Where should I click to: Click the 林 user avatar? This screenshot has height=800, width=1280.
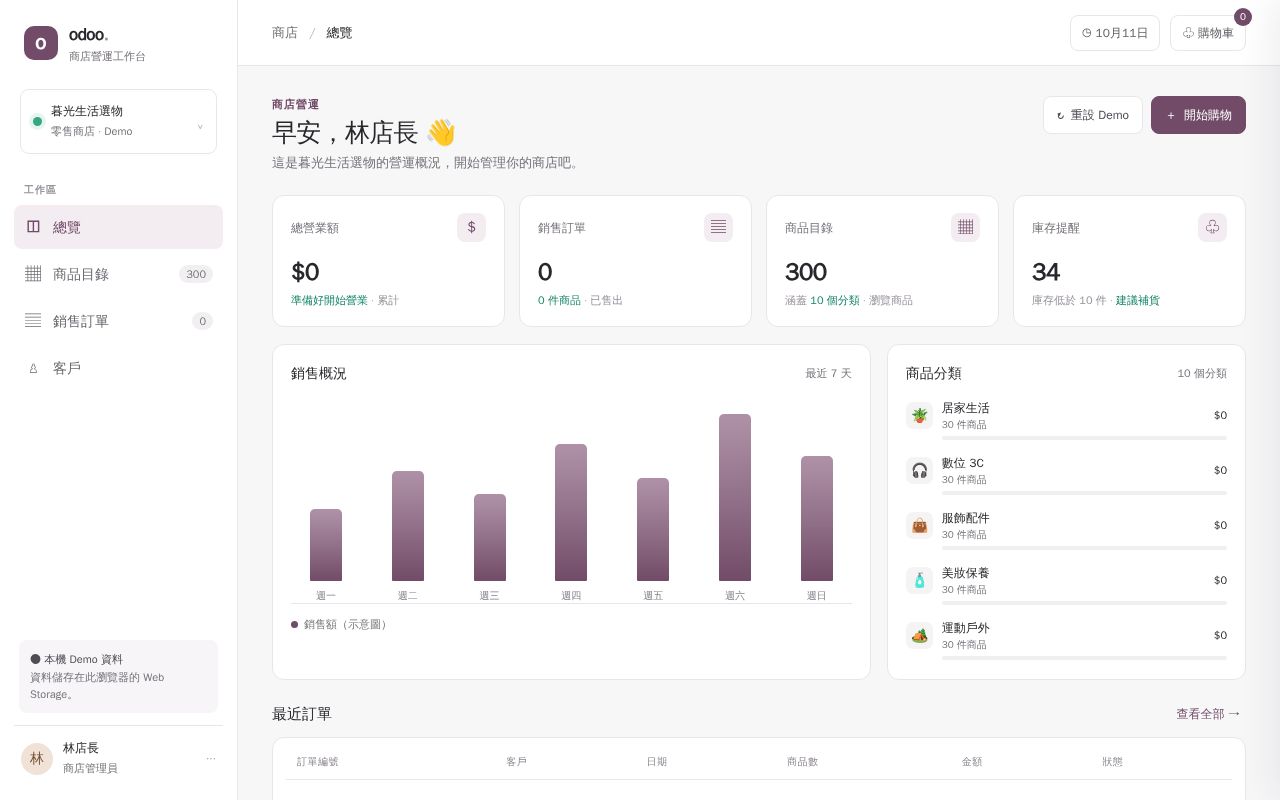click(x=37, y=759)
